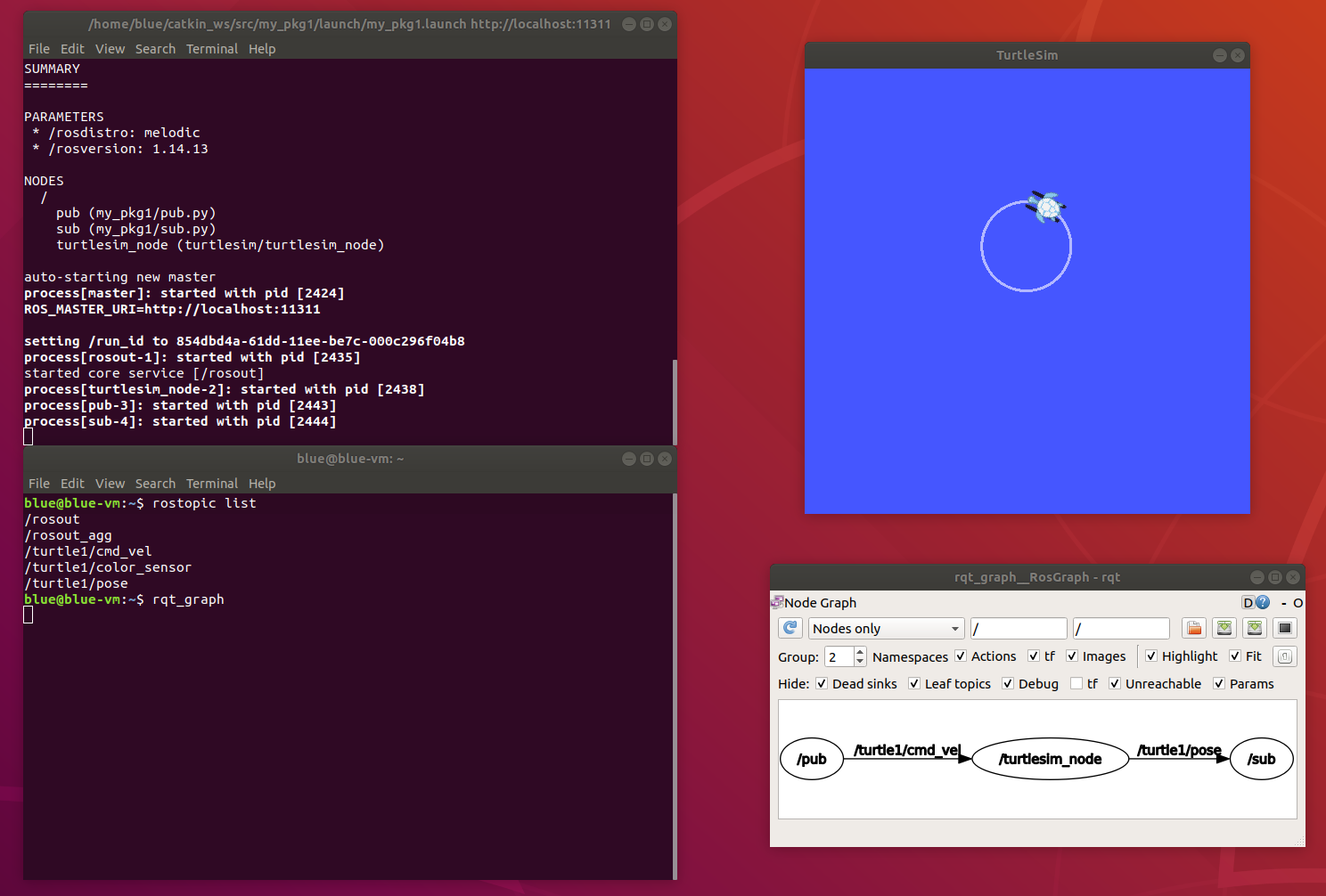1326x896 pixels.
Task: Select the /pub node in the graph
Action: (x=812, y=759)
